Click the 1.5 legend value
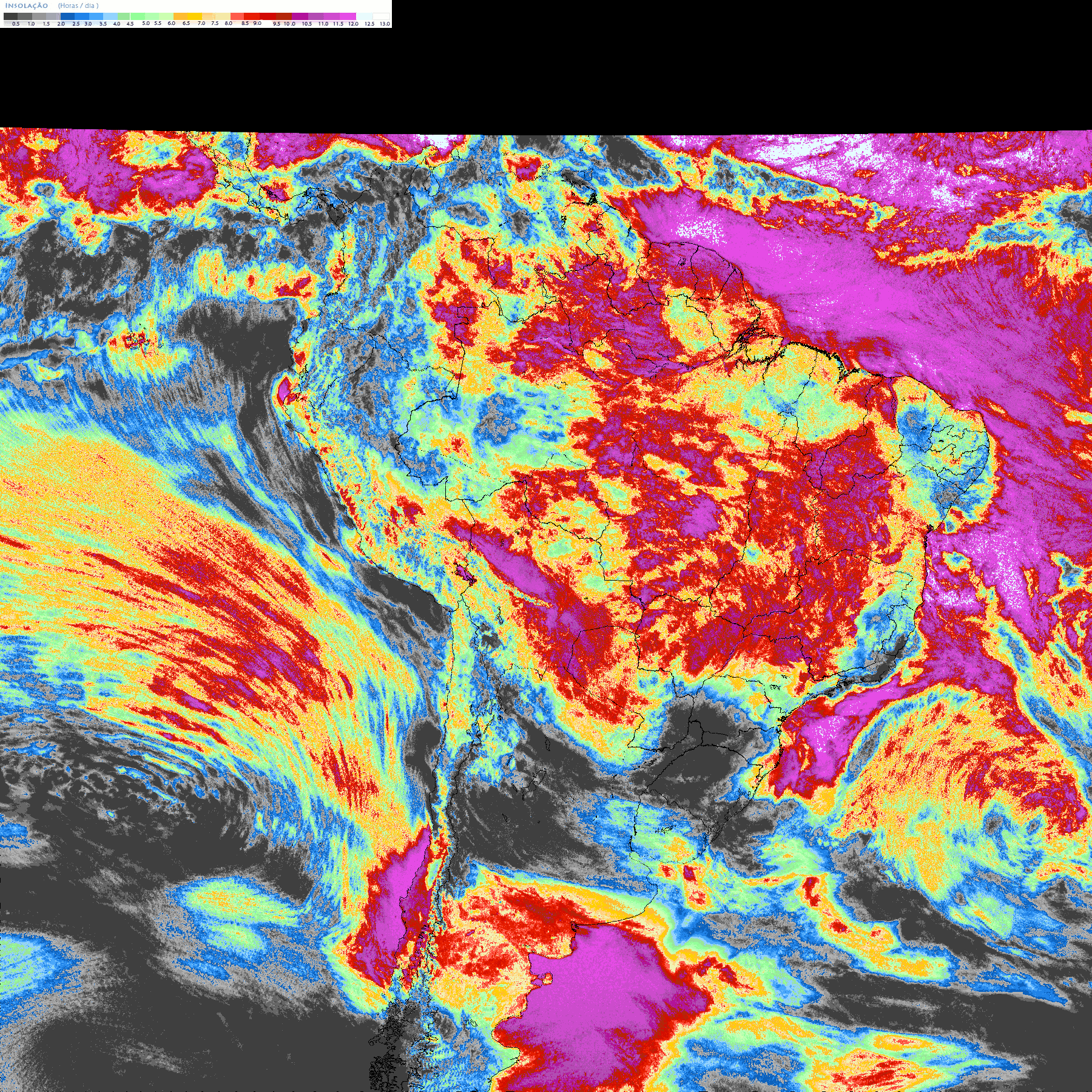Screen dimensions: 1092x1092 click(46, 24)
